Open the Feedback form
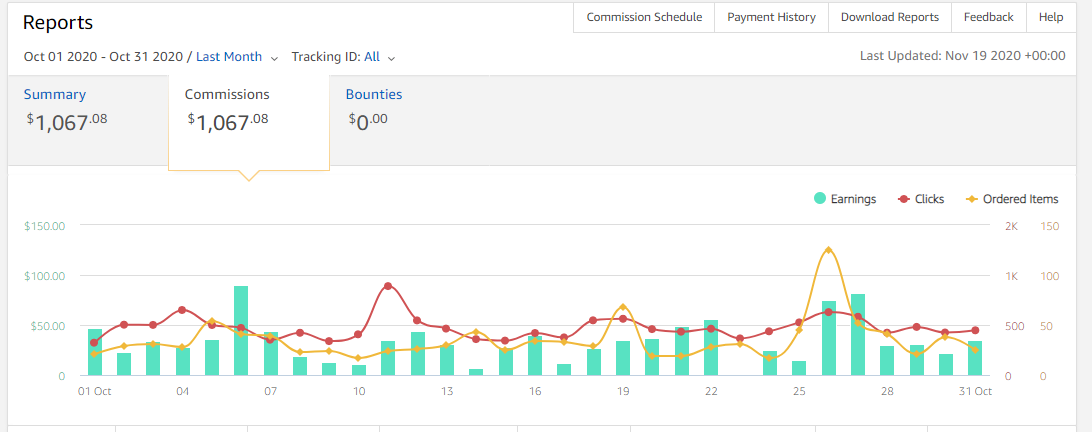The image size is (1092, 432). [x=988, y=17]
